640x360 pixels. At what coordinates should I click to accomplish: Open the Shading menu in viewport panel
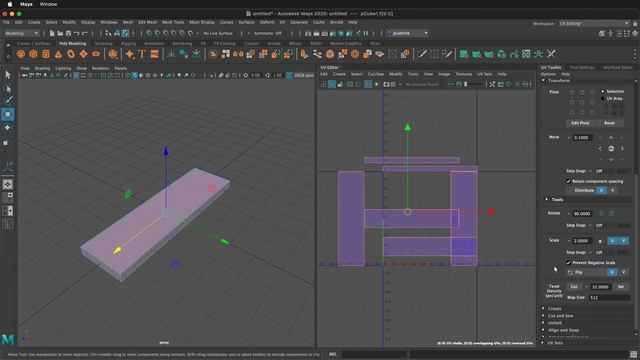(x=42, y=69)
